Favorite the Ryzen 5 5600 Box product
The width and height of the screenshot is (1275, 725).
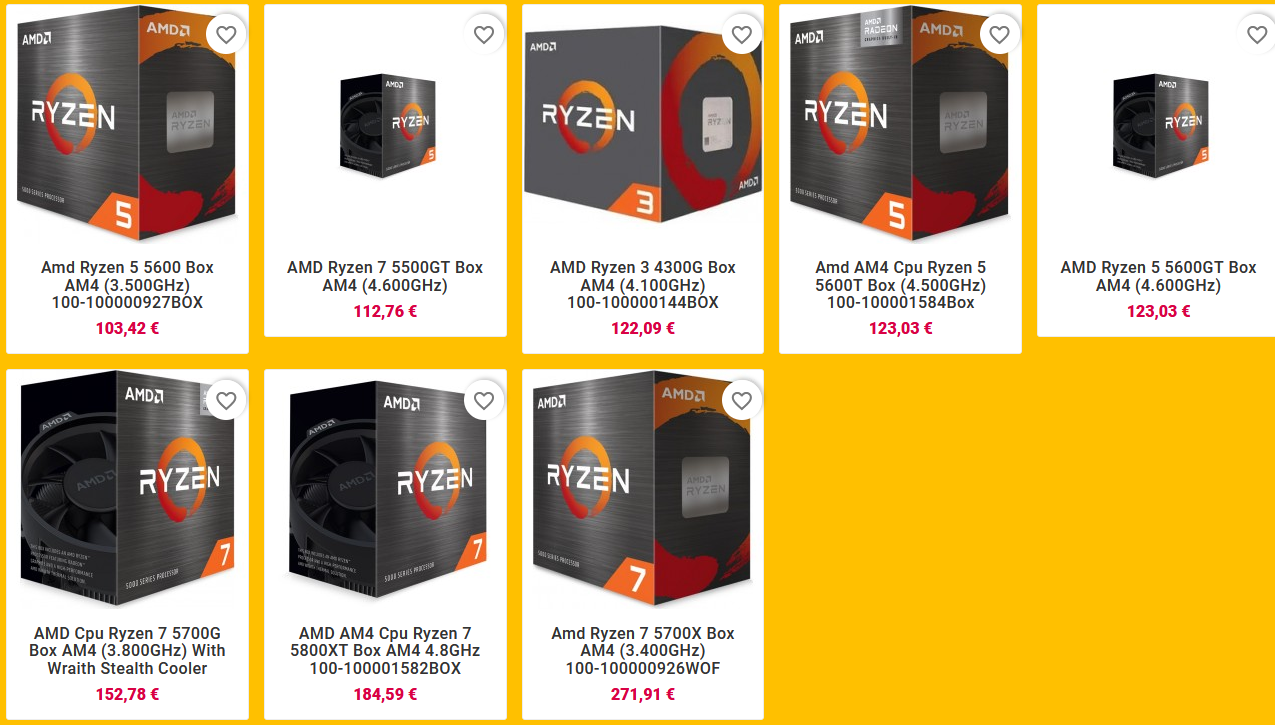226,35
